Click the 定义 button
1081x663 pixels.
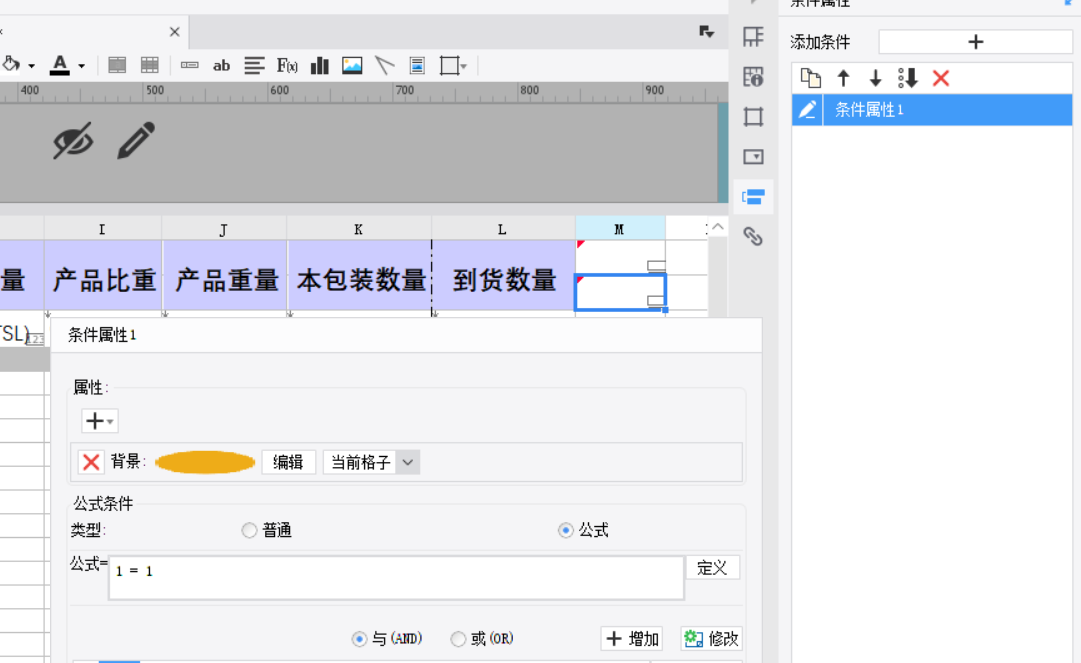click(712, 567)
